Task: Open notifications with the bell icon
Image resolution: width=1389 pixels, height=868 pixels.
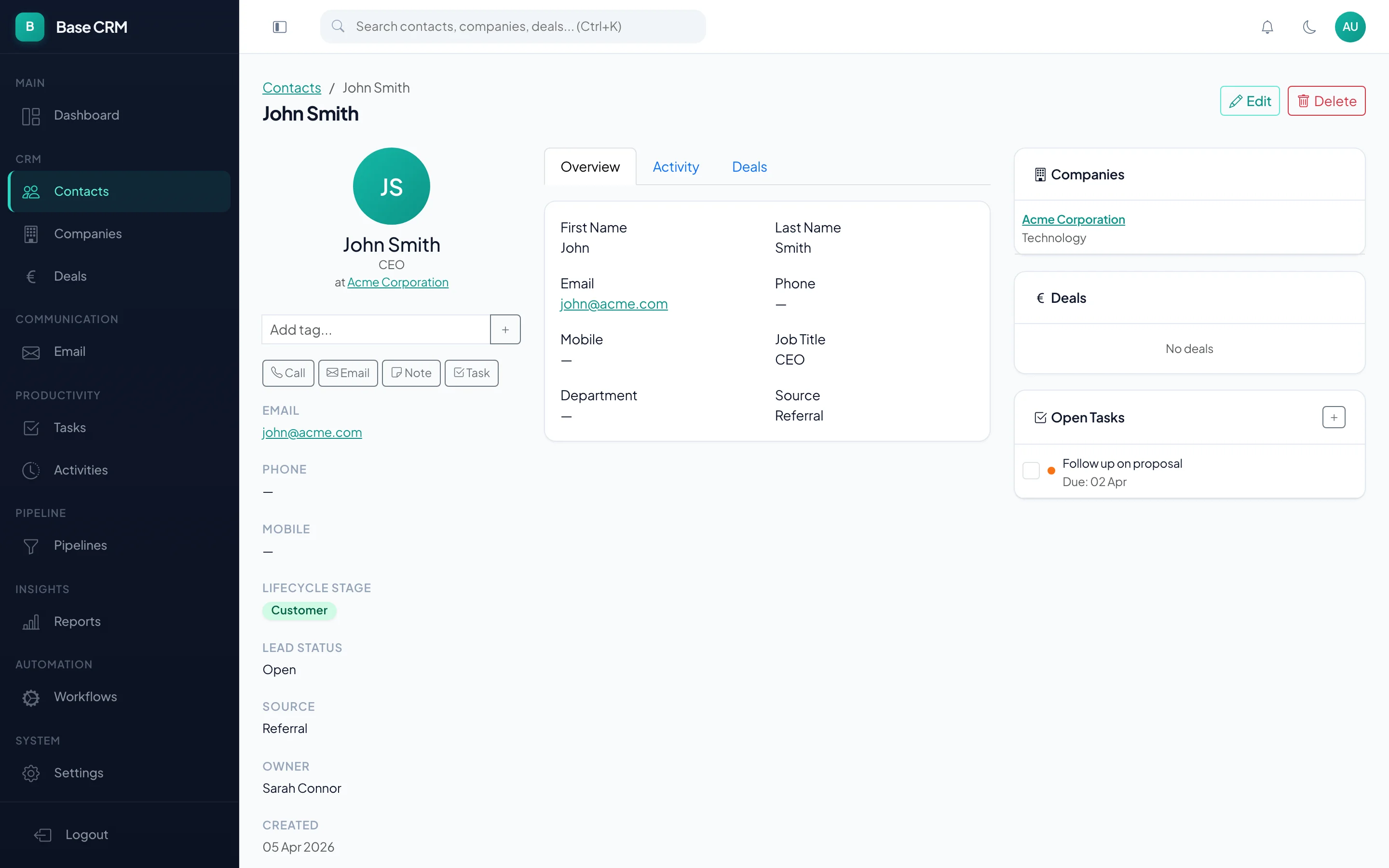Action: click(1267, 27)
